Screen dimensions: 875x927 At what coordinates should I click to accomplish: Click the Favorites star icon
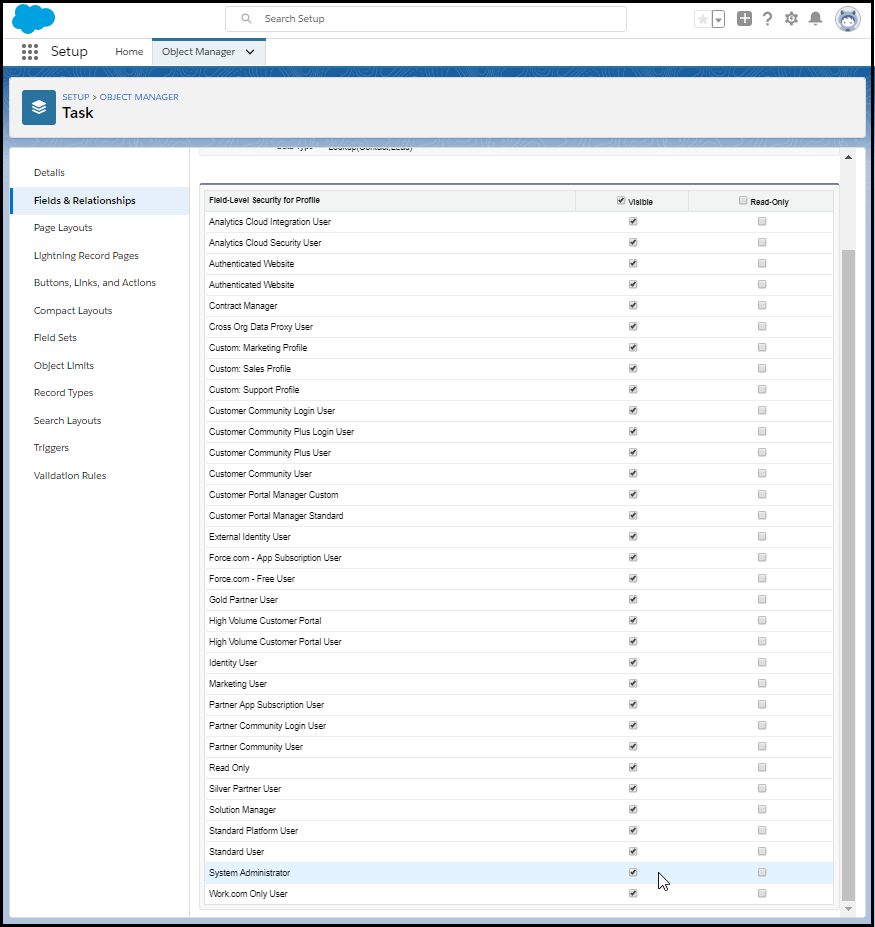pyautogui.click(x=702, y=19)
